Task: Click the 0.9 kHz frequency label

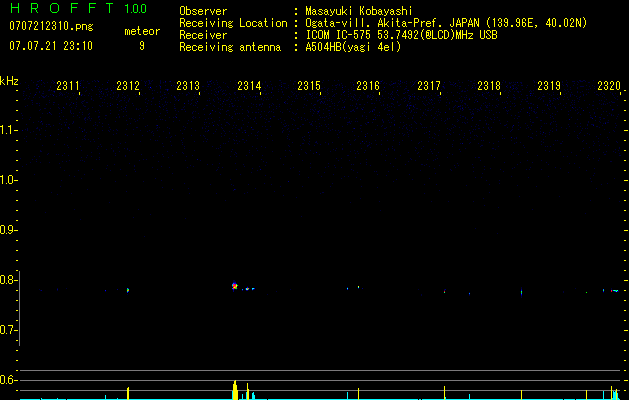Action: [8, 230]
